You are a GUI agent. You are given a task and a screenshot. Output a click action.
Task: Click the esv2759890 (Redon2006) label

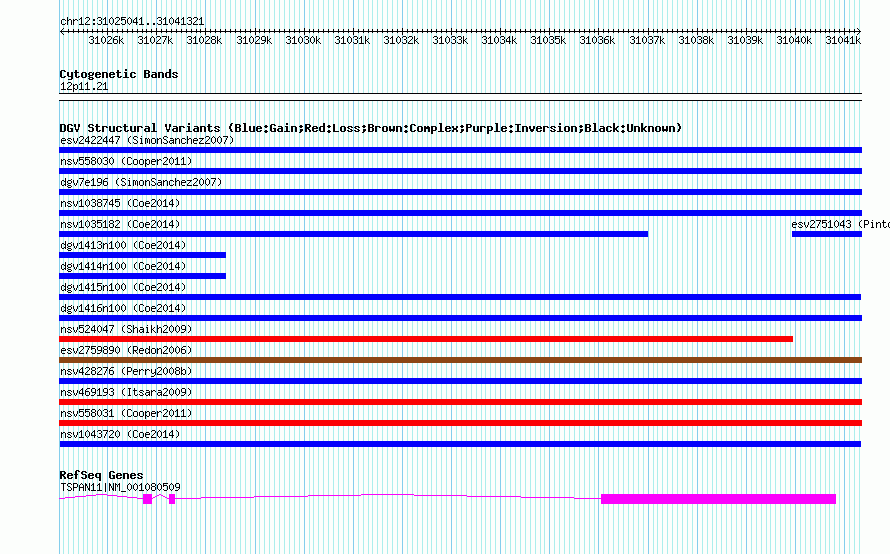(x=126, y=350)
